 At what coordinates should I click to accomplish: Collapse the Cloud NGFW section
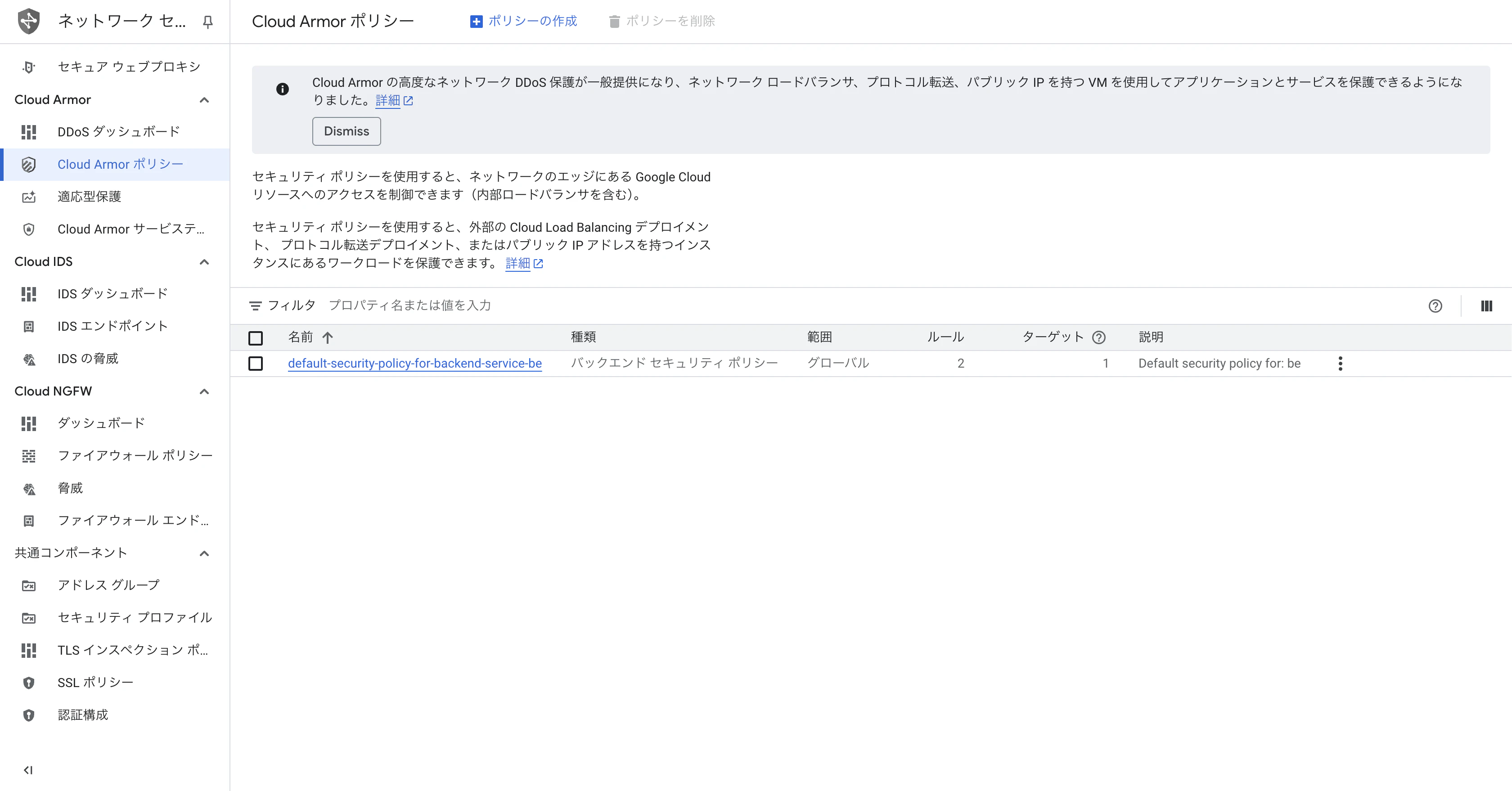pyautogui.click(x=204, y=391)
